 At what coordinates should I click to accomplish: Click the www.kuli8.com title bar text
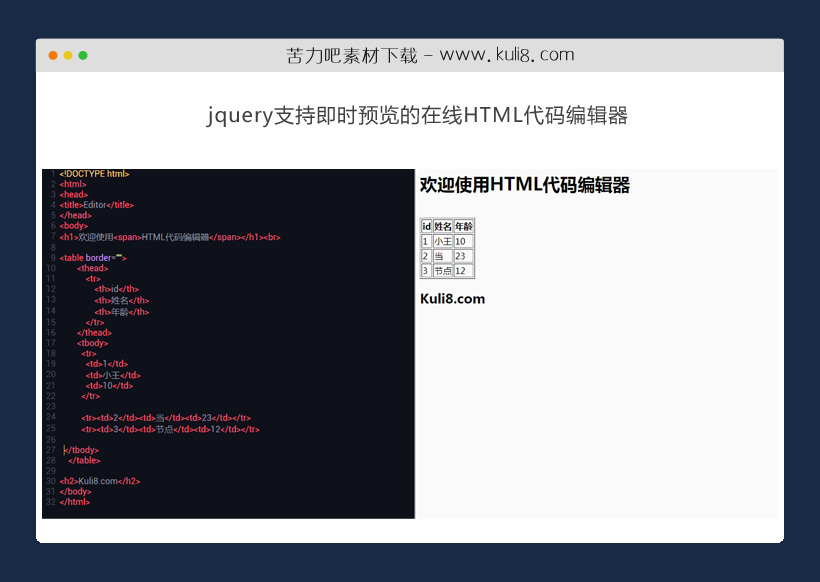pyautogui.click(x=430, y=54)
